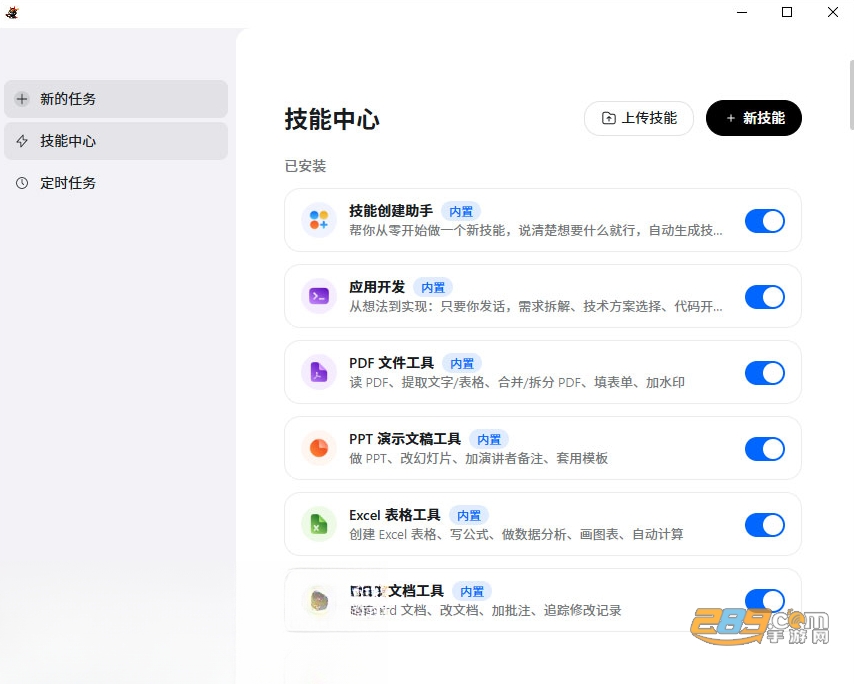Toggle off the PDF 文件工具 switch
854x684 pixels.
click(x=765, y=373)
